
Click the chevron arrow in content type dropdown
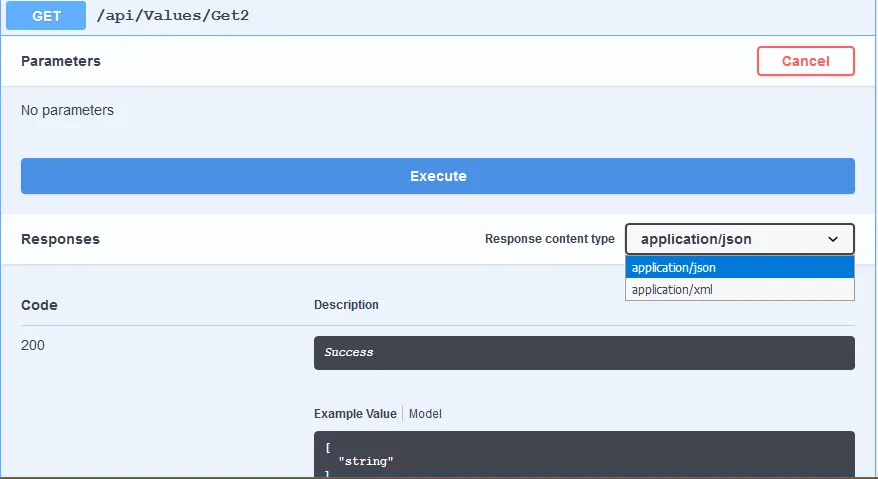coord(833,239)
